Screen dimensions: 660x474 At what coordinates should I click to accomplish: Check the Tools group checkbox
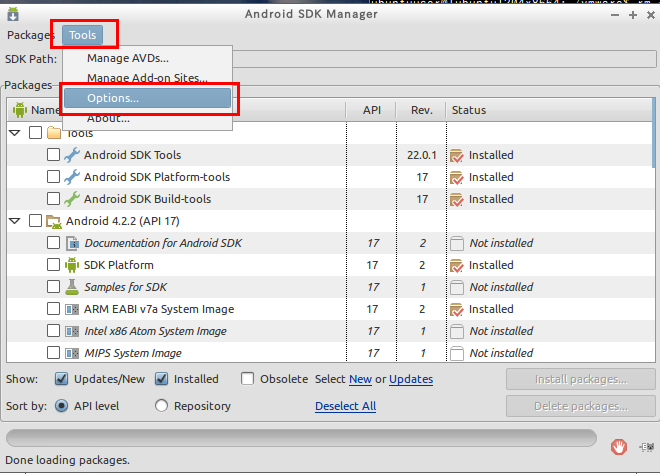(35, 133)
